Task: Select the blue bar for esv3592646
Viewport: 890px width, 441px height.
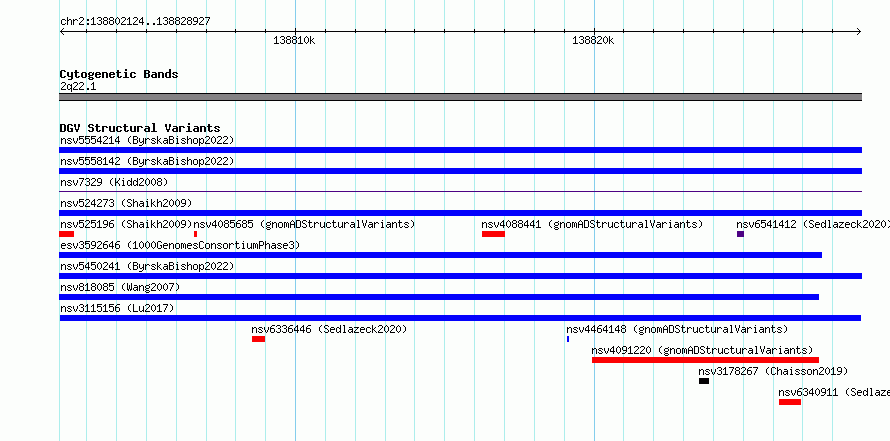Action: coord(440,255)
